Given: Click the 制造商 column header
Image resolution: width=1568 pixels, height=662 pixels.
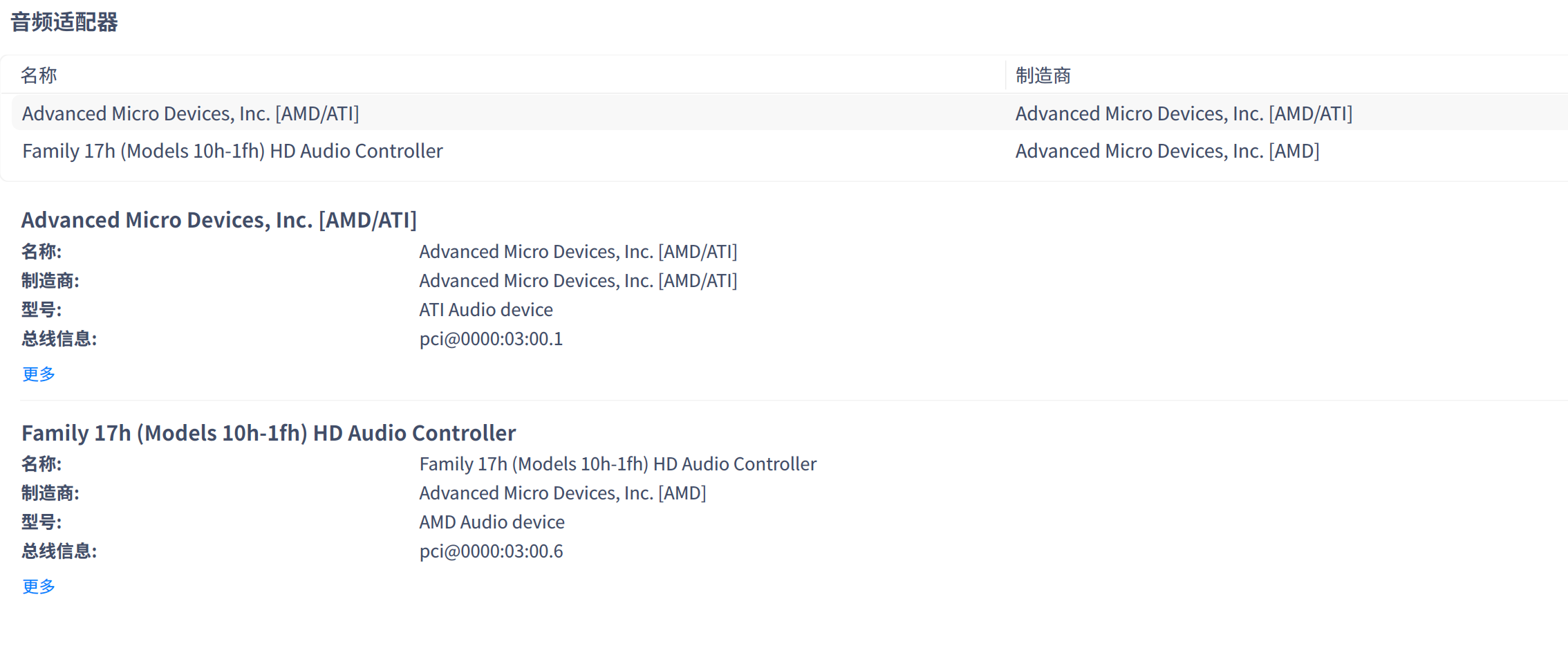Looking at the screenshot, I should pos(1043,75).
